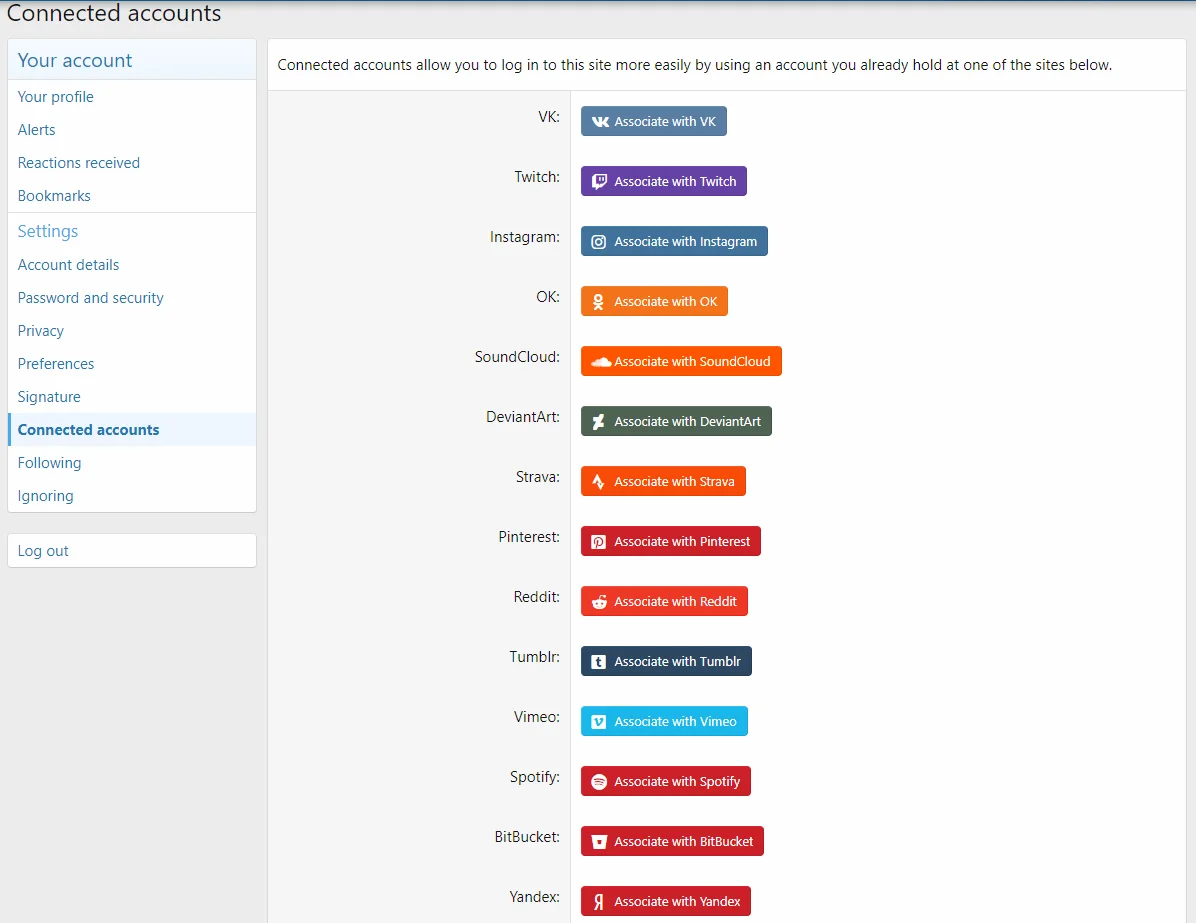Viewport: 1196px width, 923px height.
Task: Click the Instagram: row label
Action: (x=525, y=237)
